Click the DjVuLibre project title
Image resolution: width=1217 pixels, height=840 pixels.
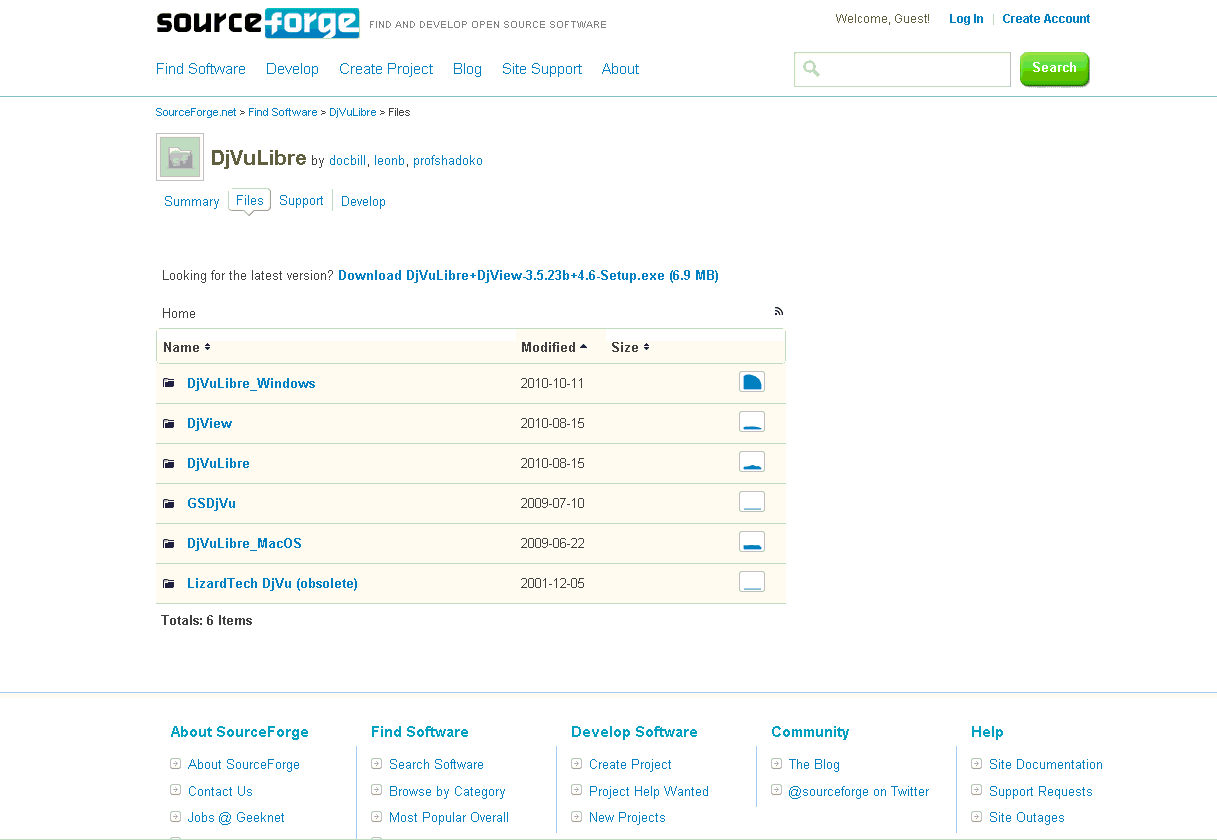[258, 157]
